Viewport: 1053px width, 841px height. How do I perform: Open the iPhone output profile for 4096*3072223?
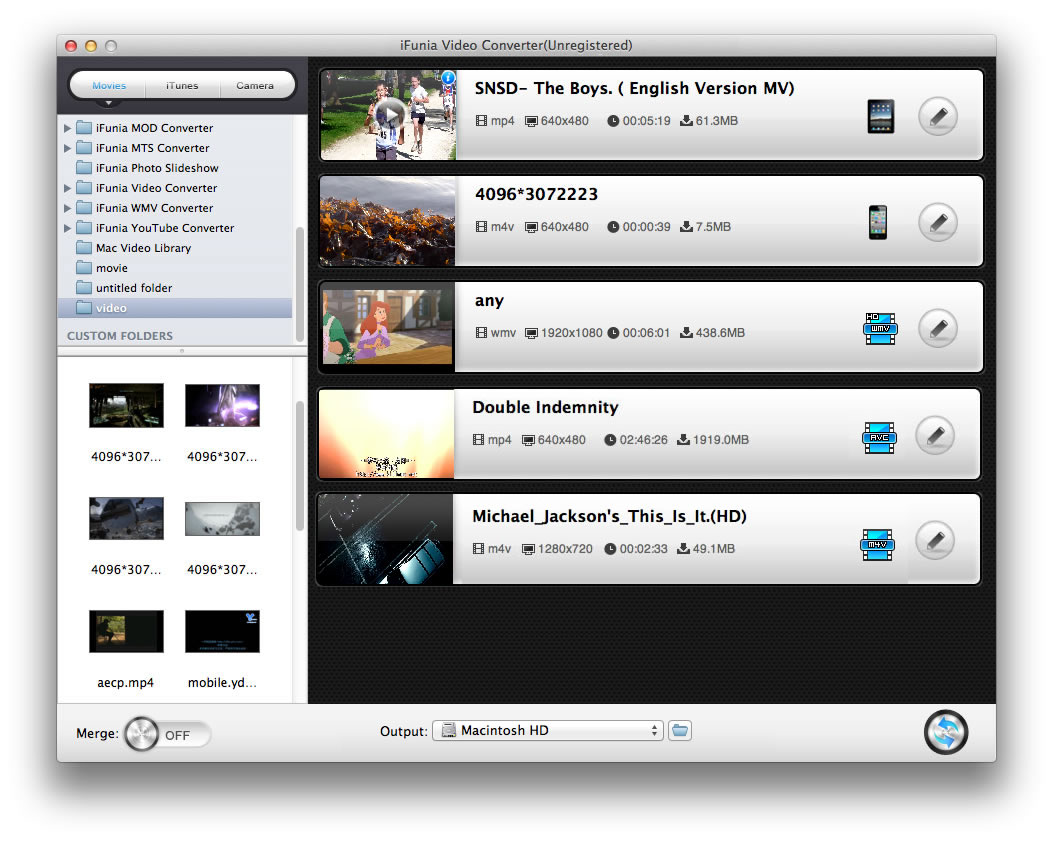point(878,222)
